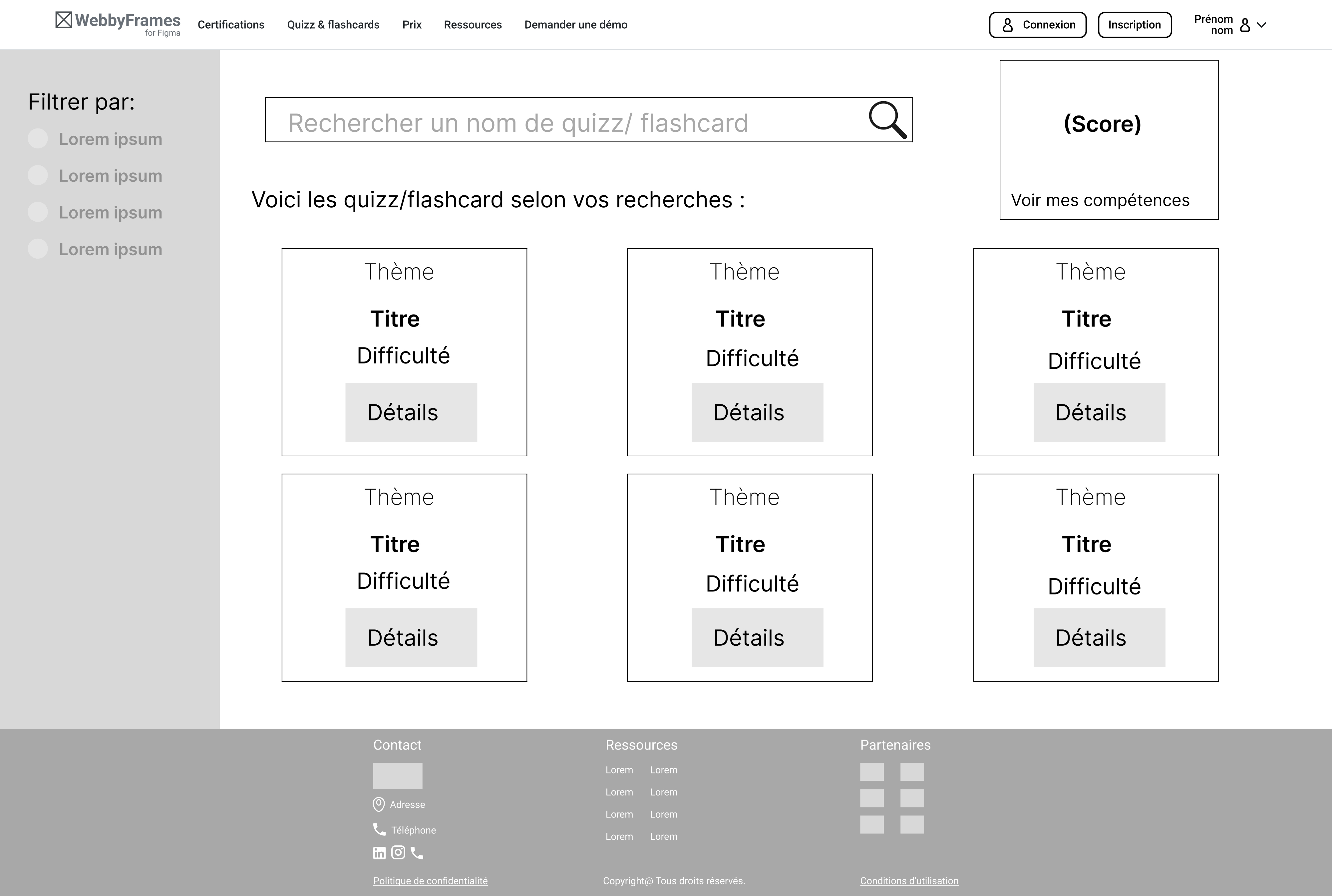Click the WebbyFrames logo

[x=118, y=24]
